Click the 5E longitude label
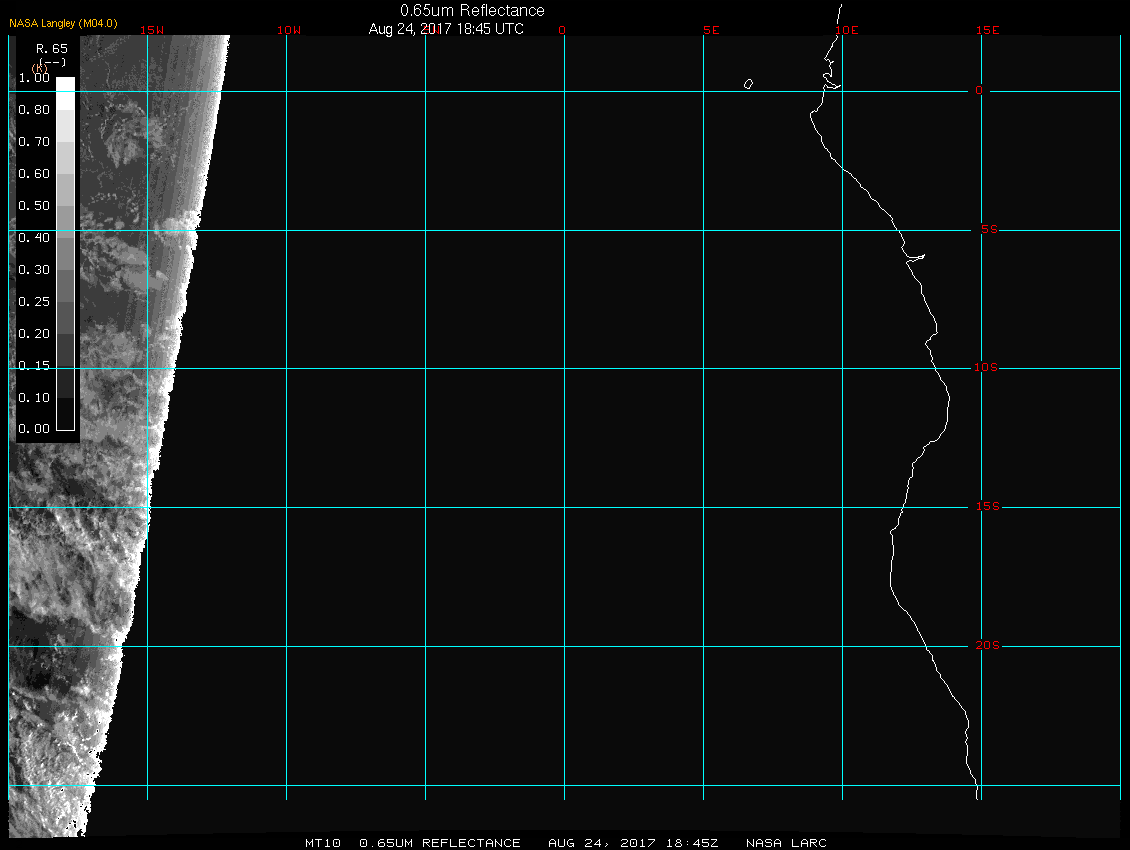Viewport: 1130px width, 850px height. 711,30
